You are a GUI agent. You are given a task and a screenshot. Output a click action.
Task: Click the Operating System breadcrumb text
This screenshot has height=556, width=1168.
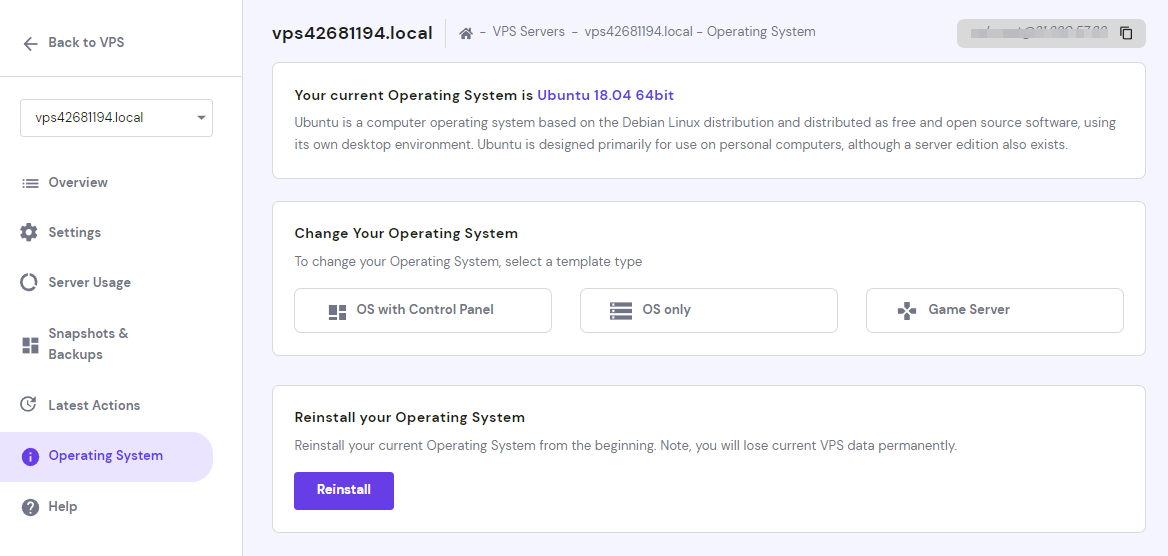pos(761,32)
